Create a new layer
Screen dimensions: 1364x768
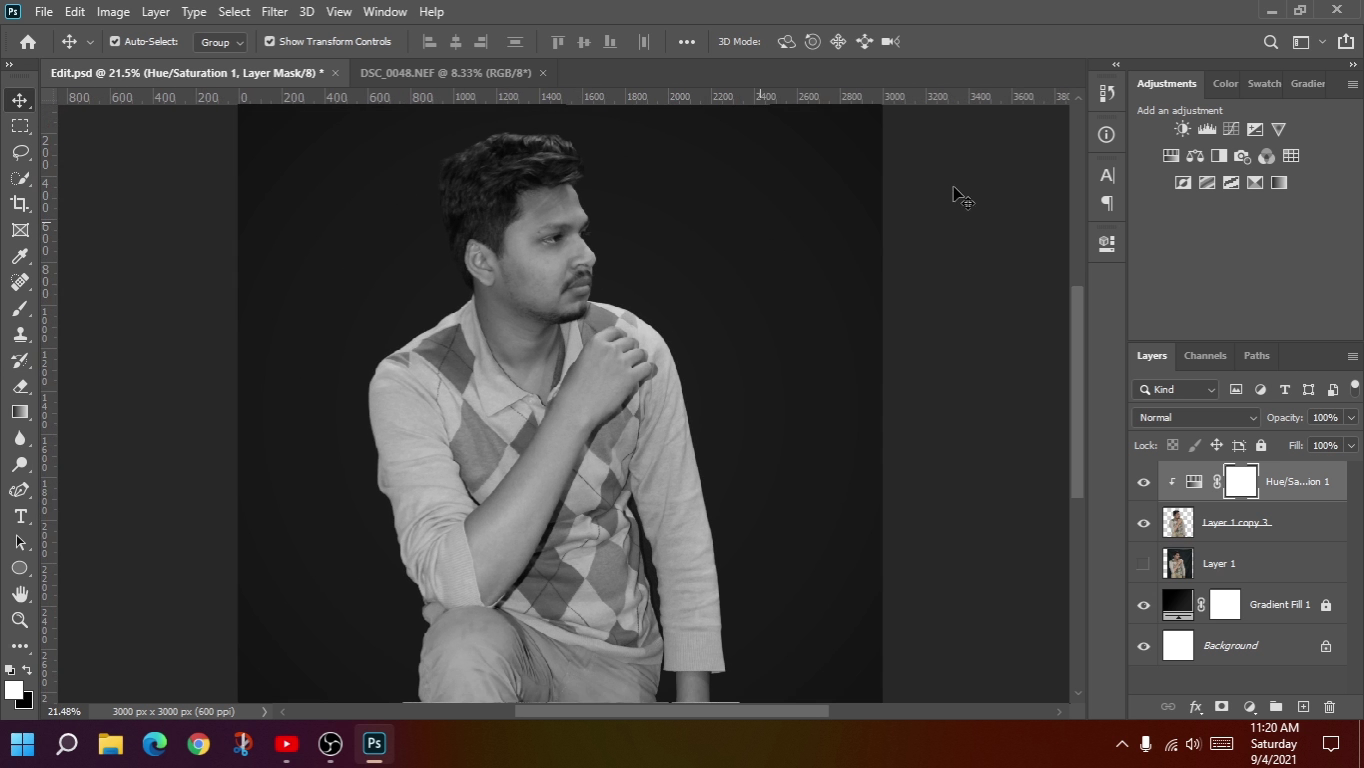[1303, 707]
